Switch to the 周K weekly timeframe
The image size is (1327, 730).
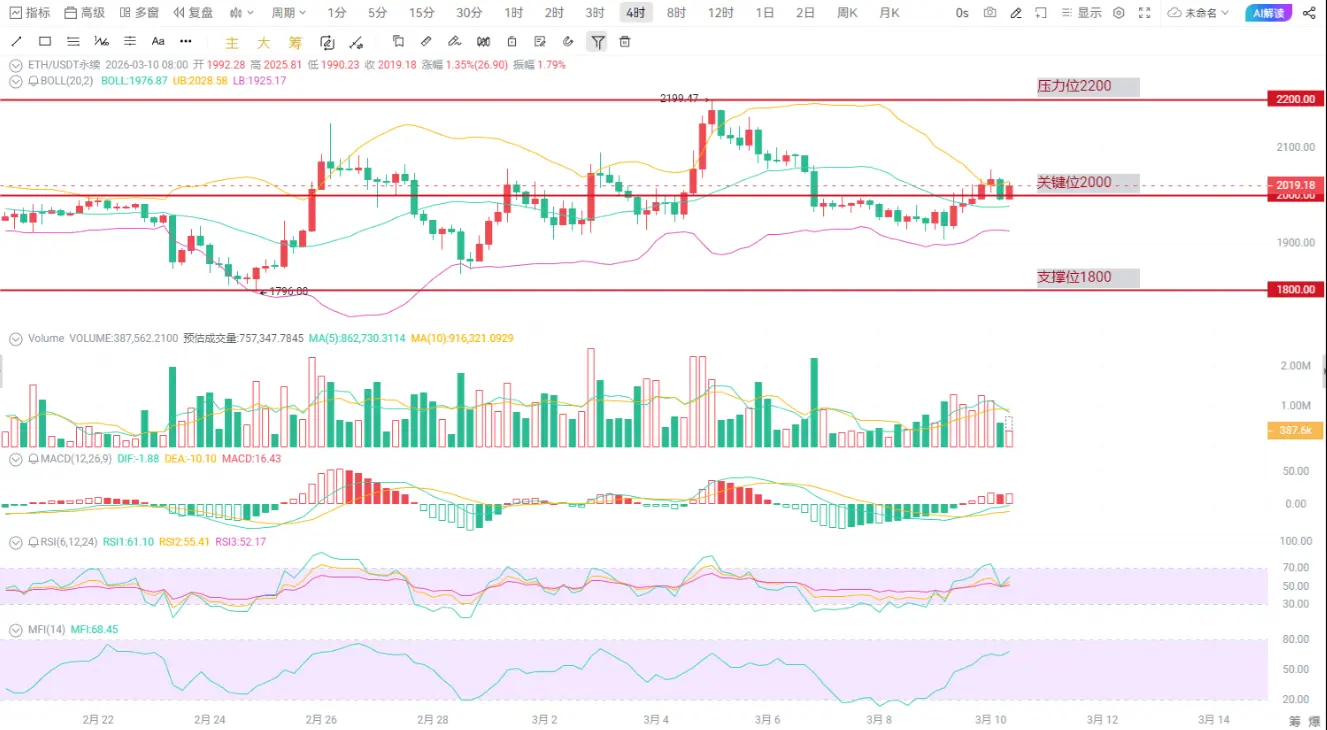click(x=847, y=13)
